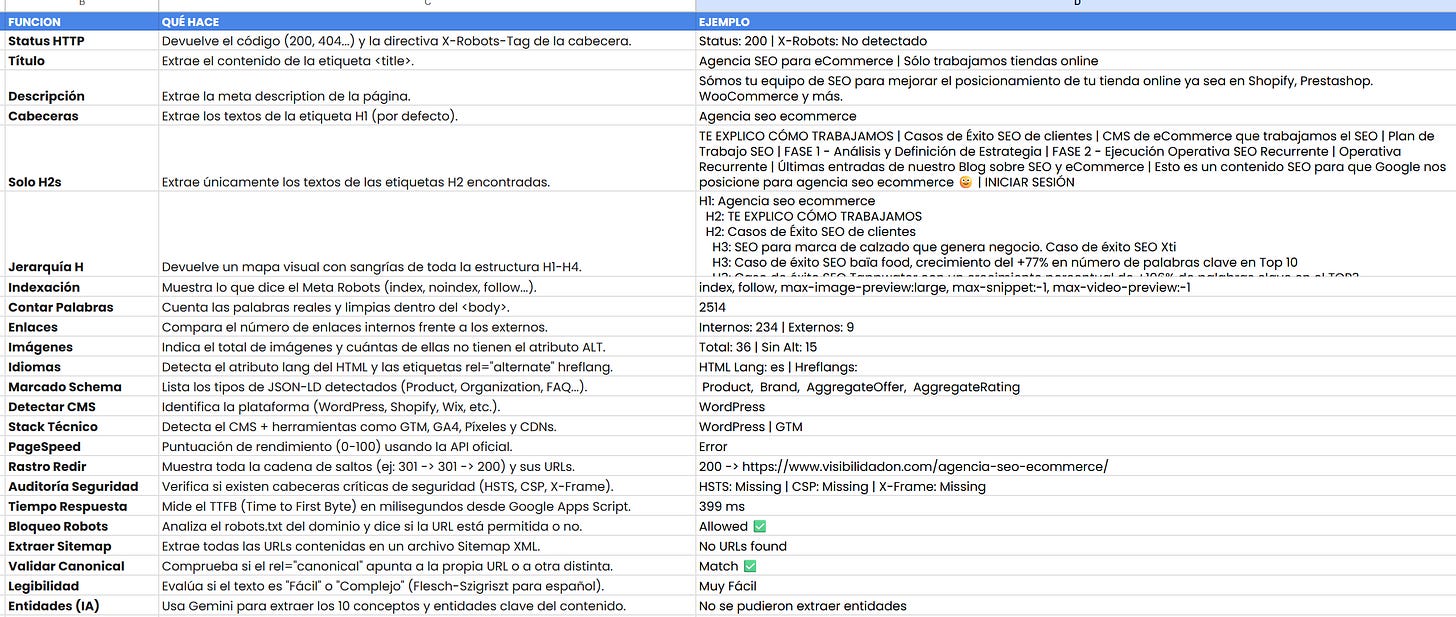
Task: Select the 'Agencia seo ecommerce' Cabeceras example cell
Action: (1075, 116)
